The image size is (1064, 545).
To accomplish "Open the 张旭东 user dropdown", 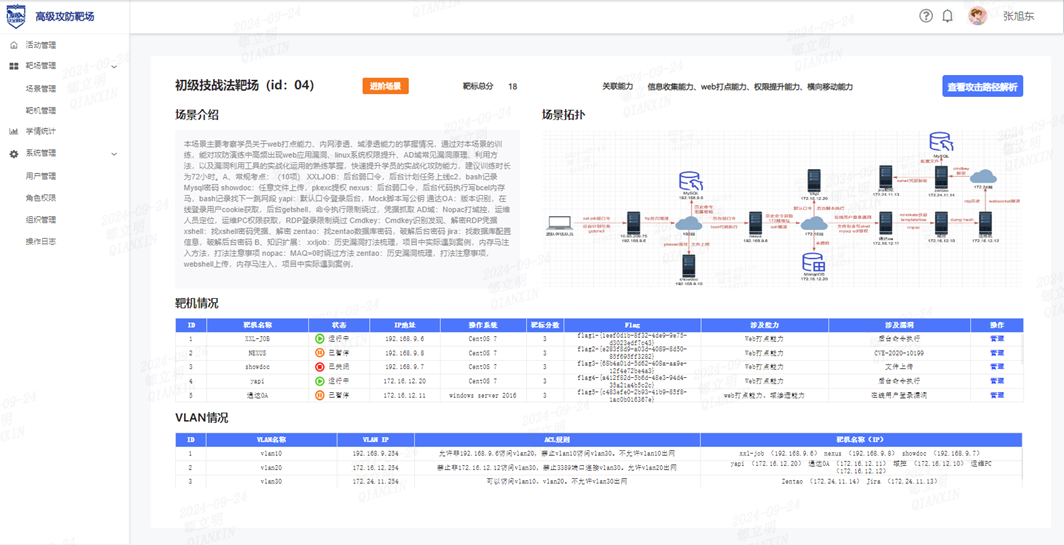I will click(1019, 17).
